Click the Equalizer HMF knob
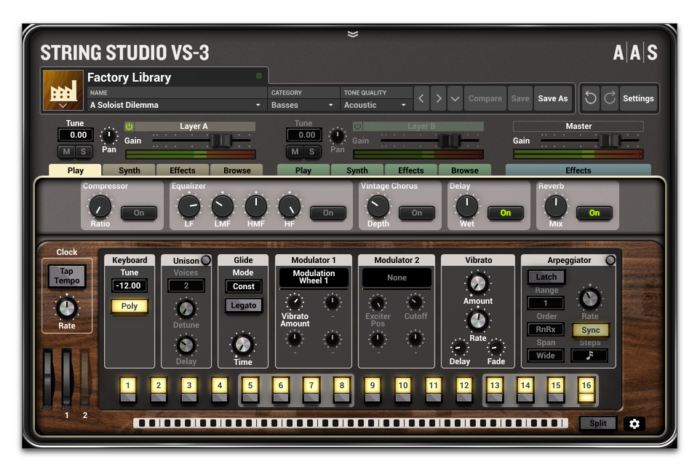 (256, 207)
